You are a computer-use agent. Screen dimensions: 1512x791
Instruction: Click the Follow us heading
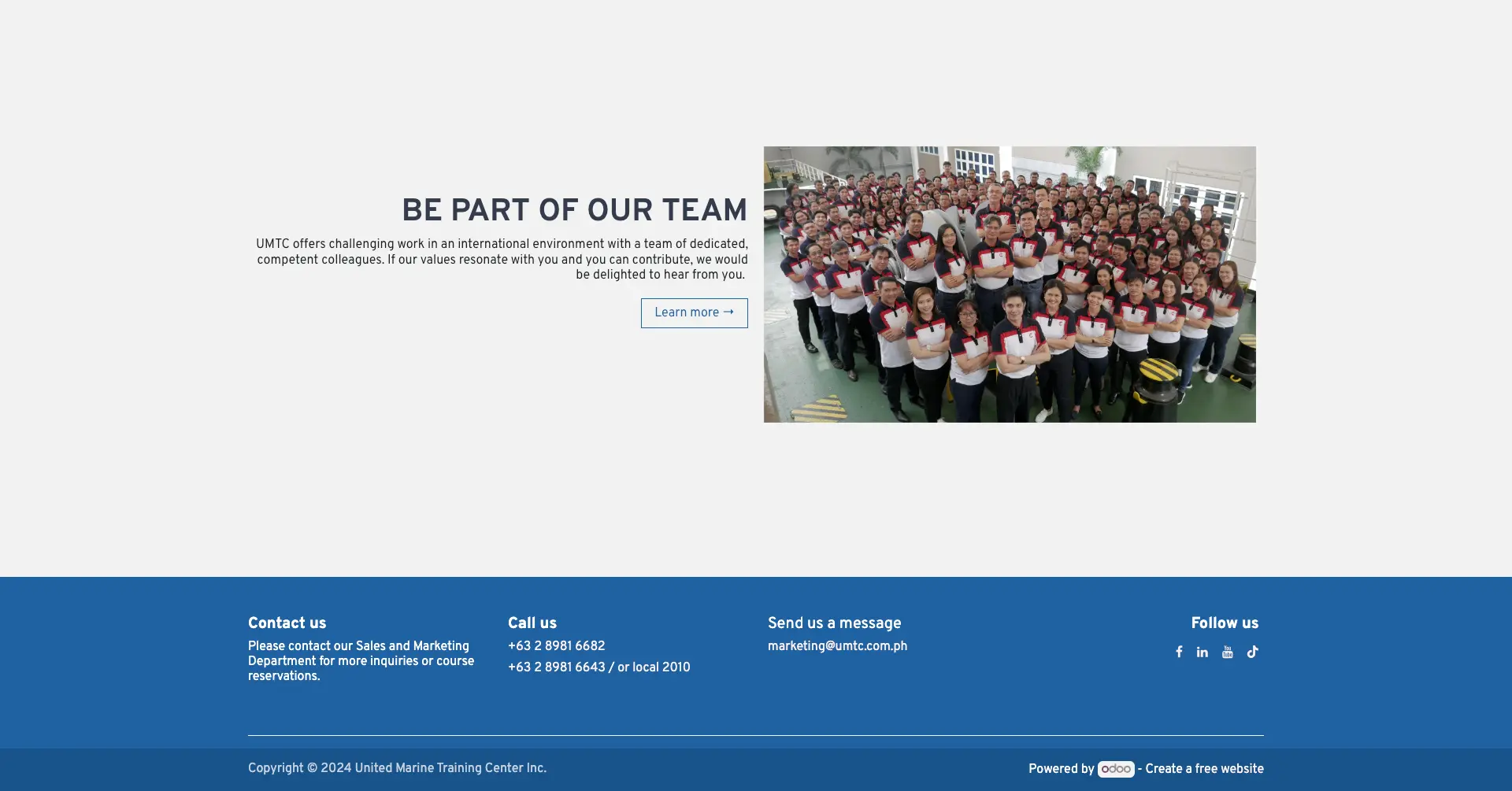[x=1225, y=623]
